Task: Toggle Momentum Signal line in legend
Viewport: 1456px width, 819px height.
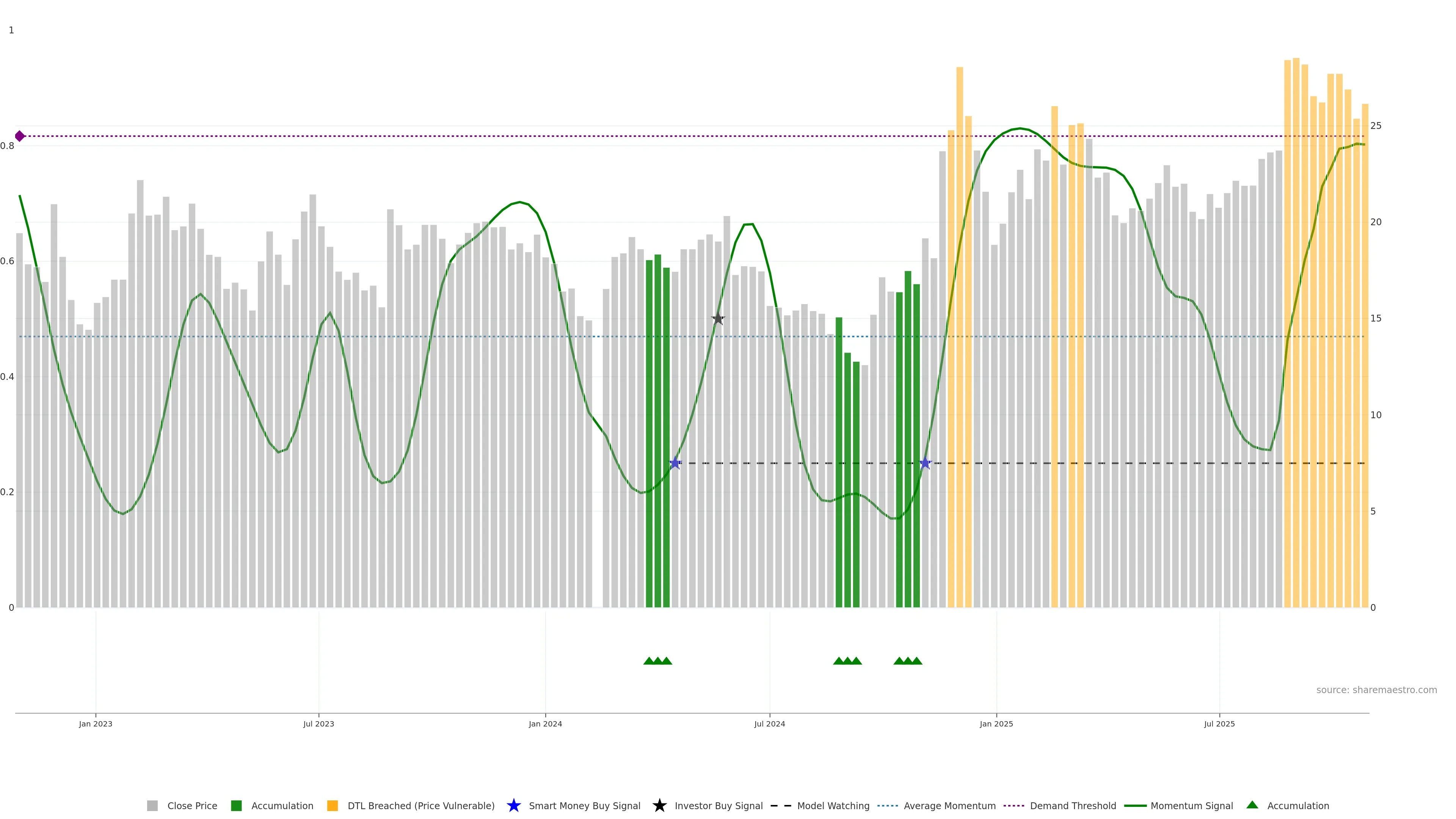Action: (1191, 805)
